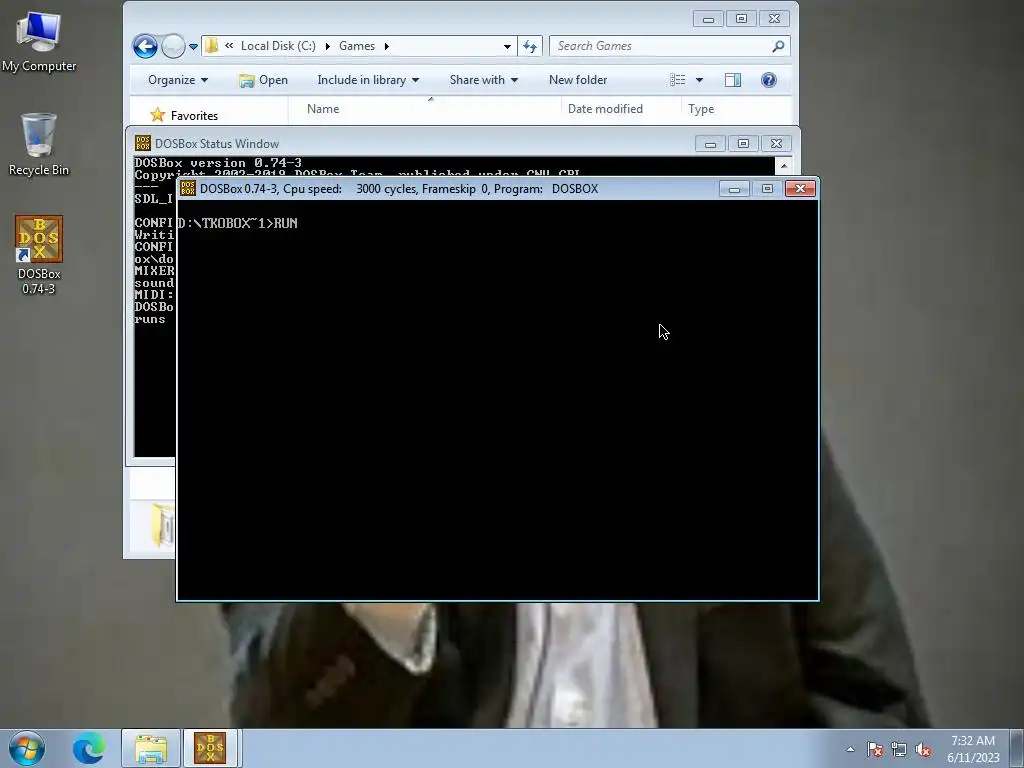Toggle the preview pane icon

733,80
